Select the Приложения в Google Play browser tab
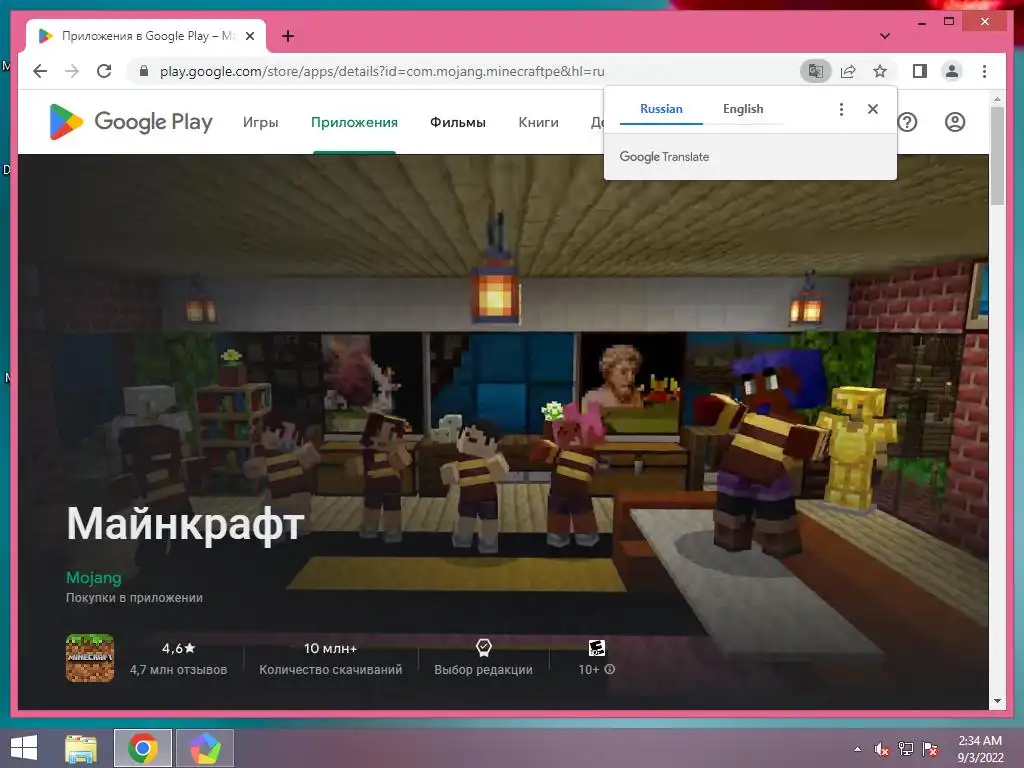1024x768 pixels. point(146,36)
